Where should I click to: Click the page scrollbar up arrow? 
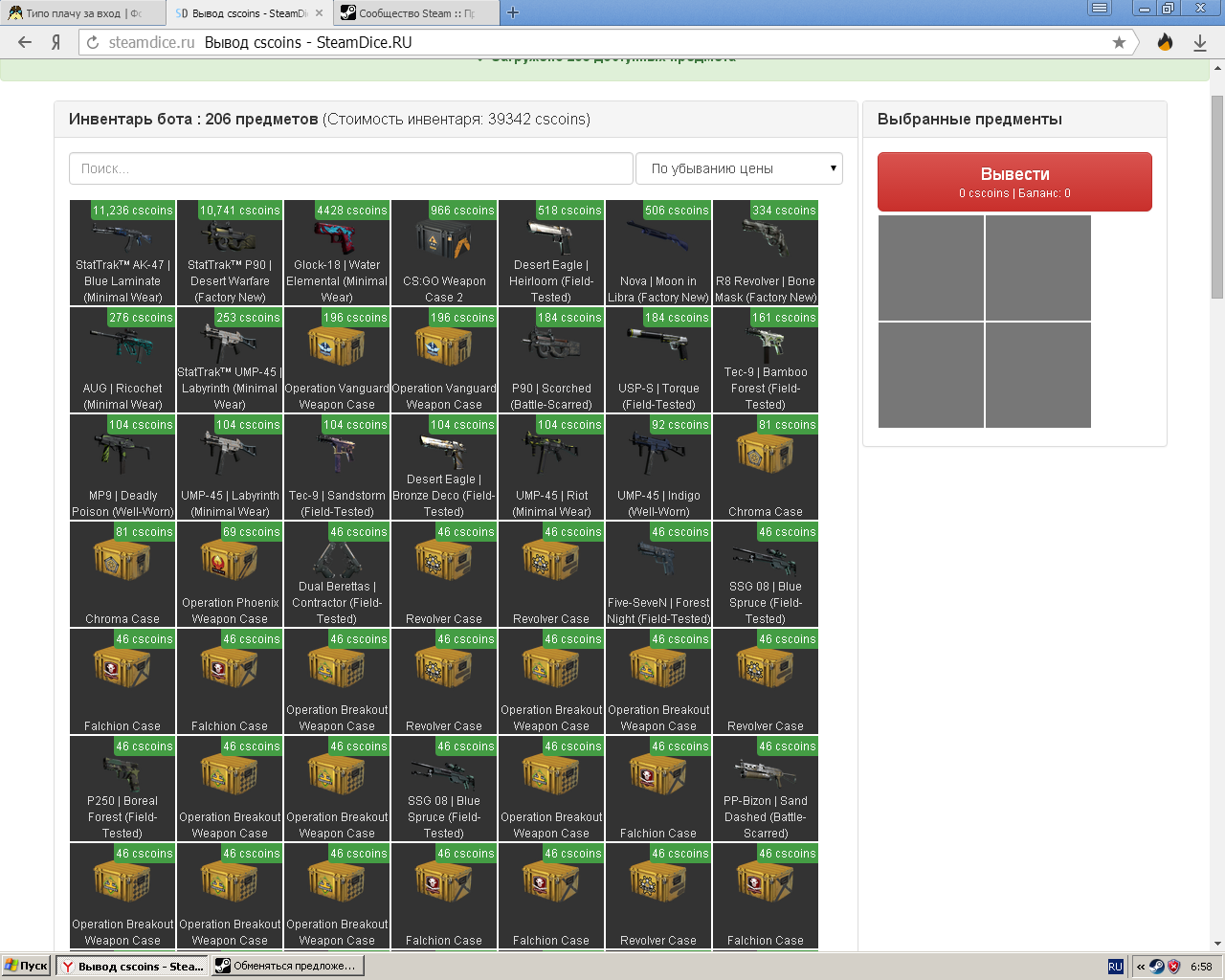tap(1217, 68)
